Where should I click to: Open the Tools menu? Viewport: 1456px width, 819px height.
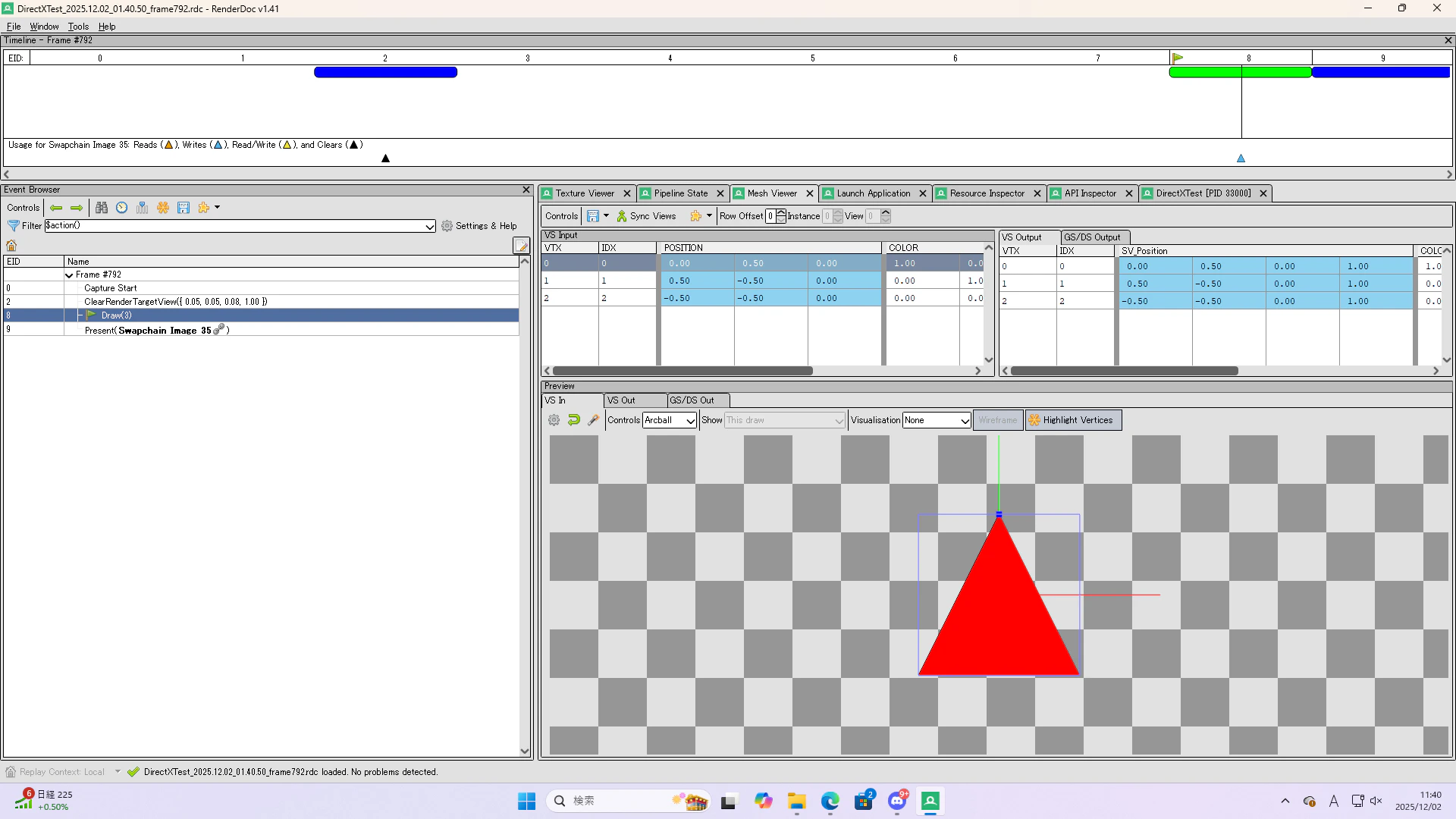click(78, 27)
